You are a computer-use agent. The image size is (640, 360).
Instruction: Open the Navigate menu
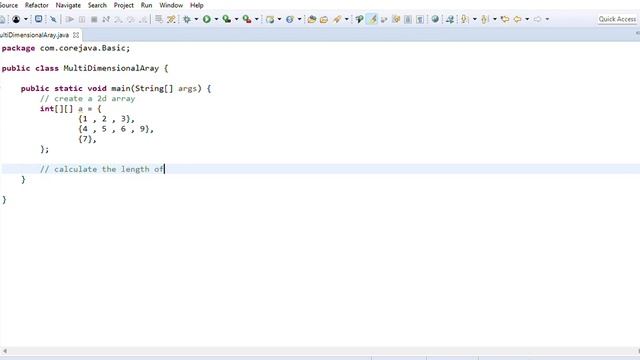tap(68, 5)
